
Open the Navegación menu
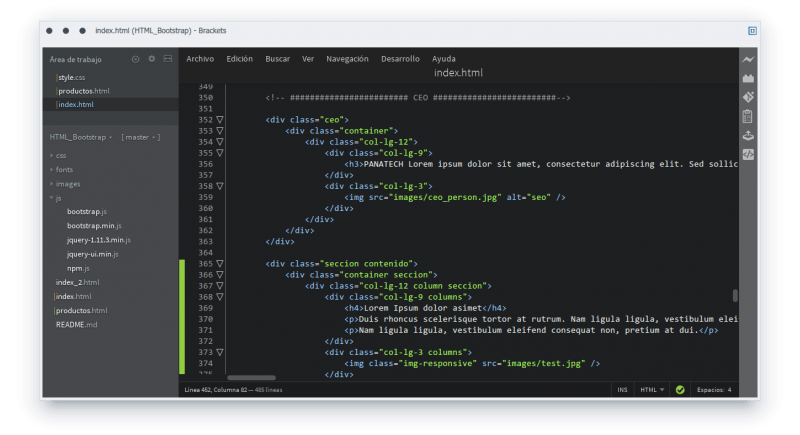coord(347,59)
